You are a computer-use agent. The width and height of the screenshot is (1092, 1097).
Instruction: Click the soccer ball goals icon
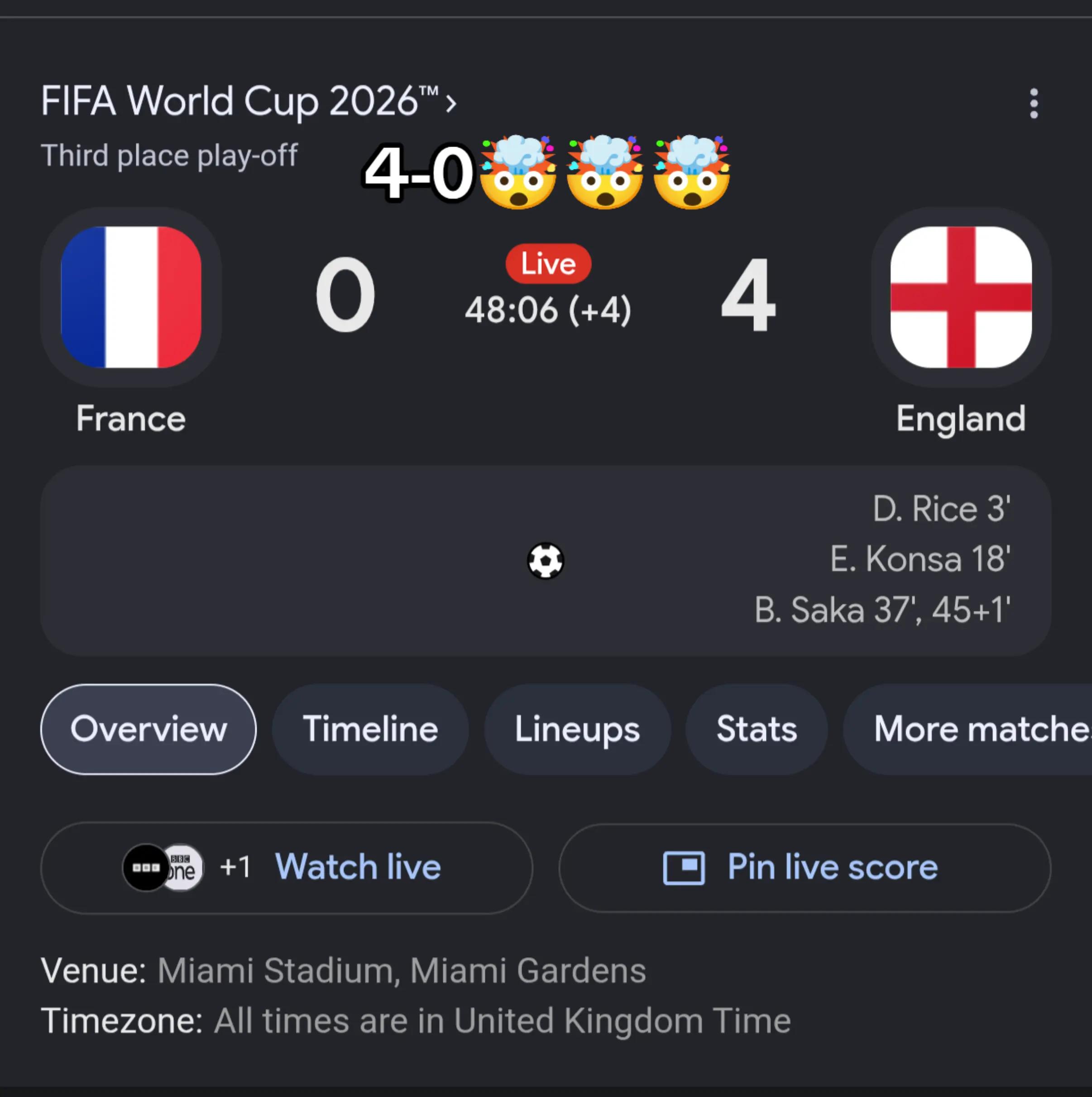coord(546,561)
